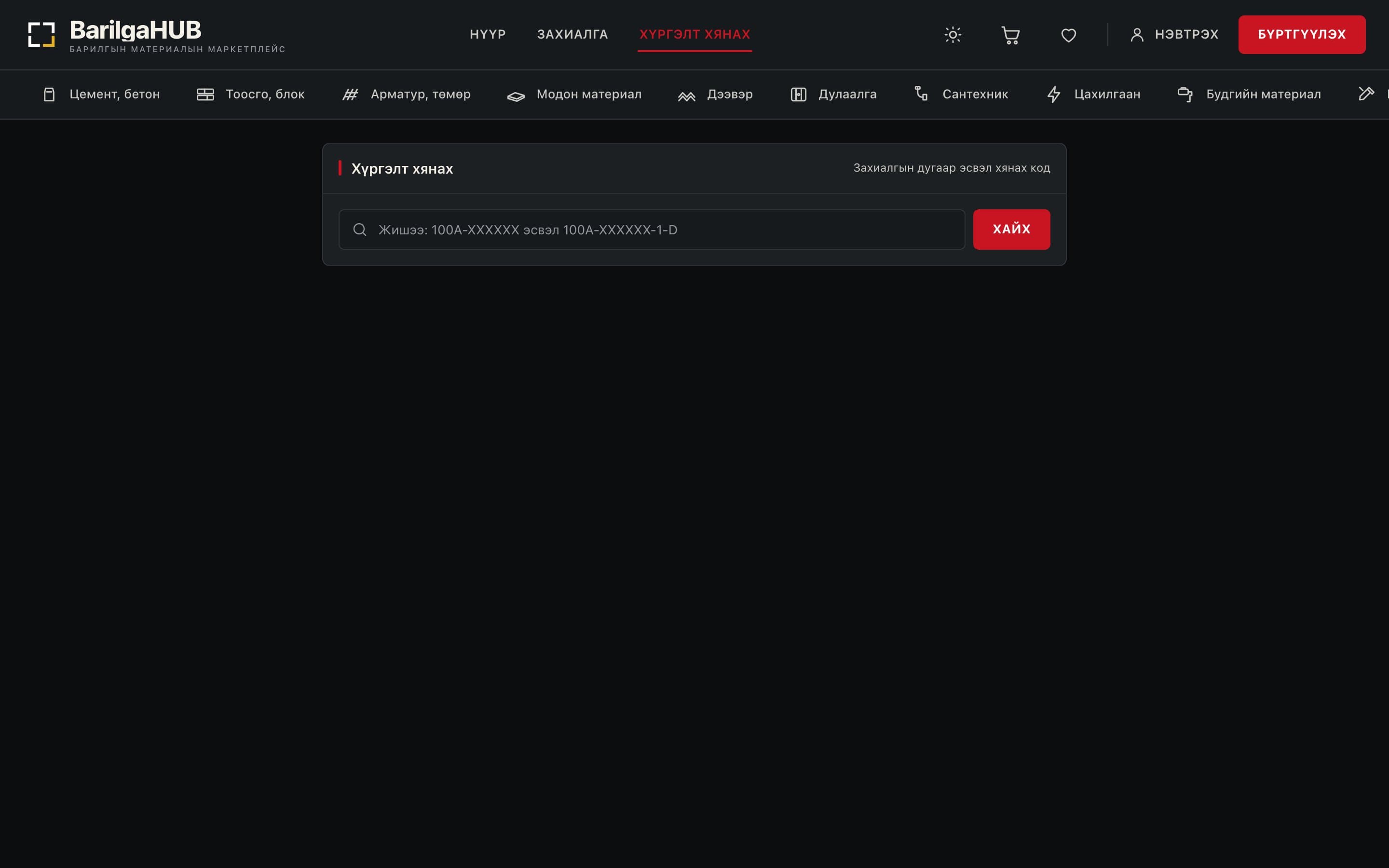
Task: Click the ХАЙХ search button
Action: [x=1011, y=229]
